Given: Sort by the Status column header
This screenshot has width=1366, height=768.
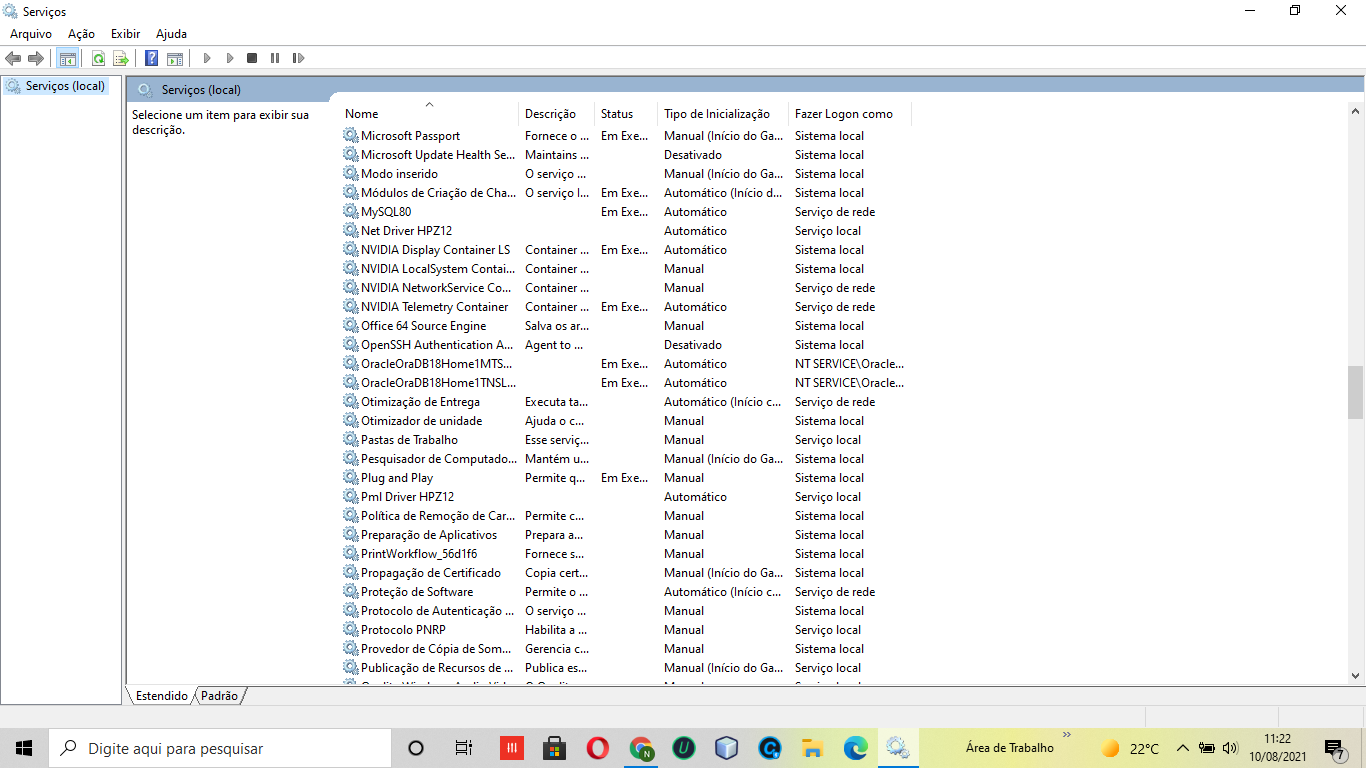Looking at the screenshot, I should click(626, 114).
